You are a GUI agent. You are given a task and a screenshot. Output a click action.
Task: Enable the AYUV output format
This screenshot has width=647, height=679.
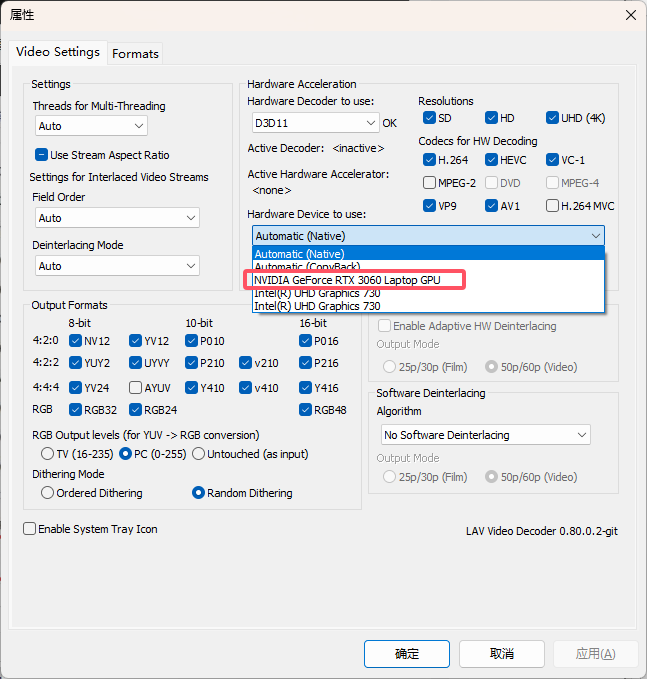pos(135,388)
